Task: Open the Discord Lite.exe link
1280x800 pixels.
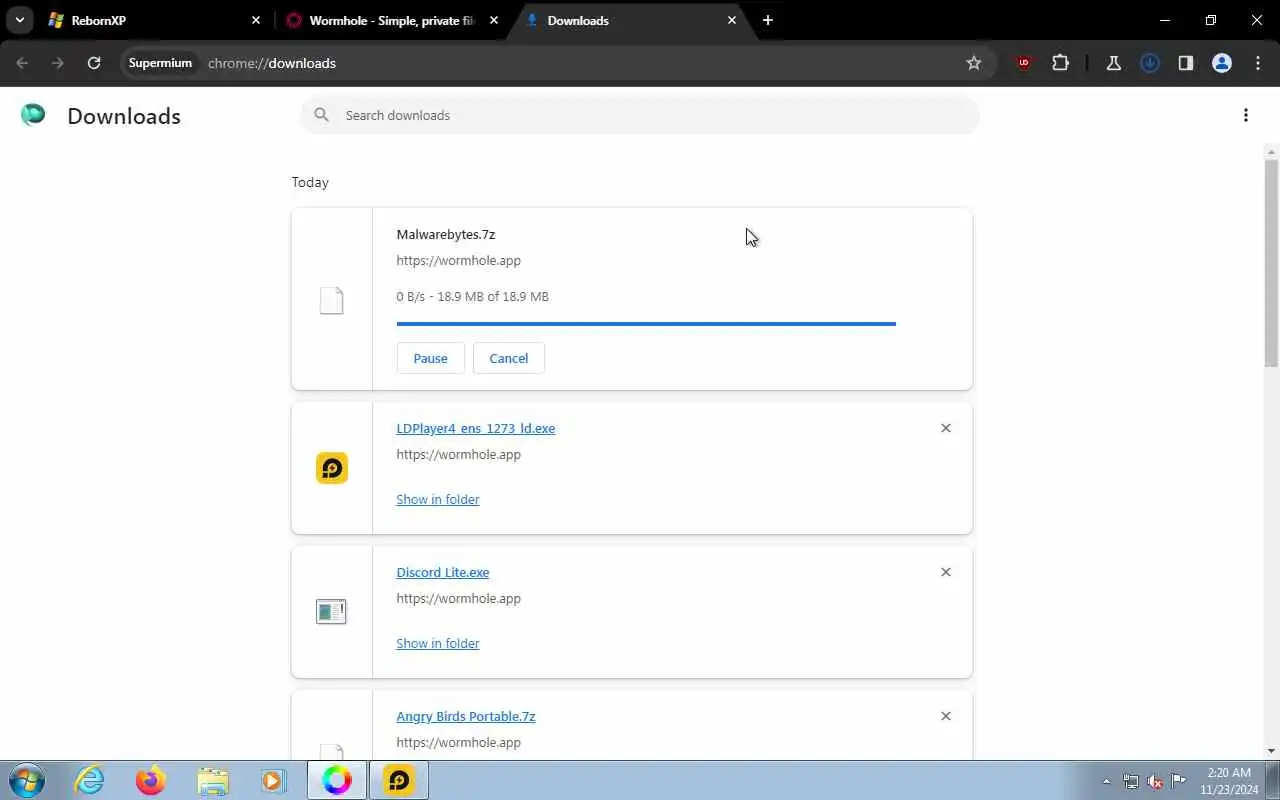Action: (x=443, y=572)
